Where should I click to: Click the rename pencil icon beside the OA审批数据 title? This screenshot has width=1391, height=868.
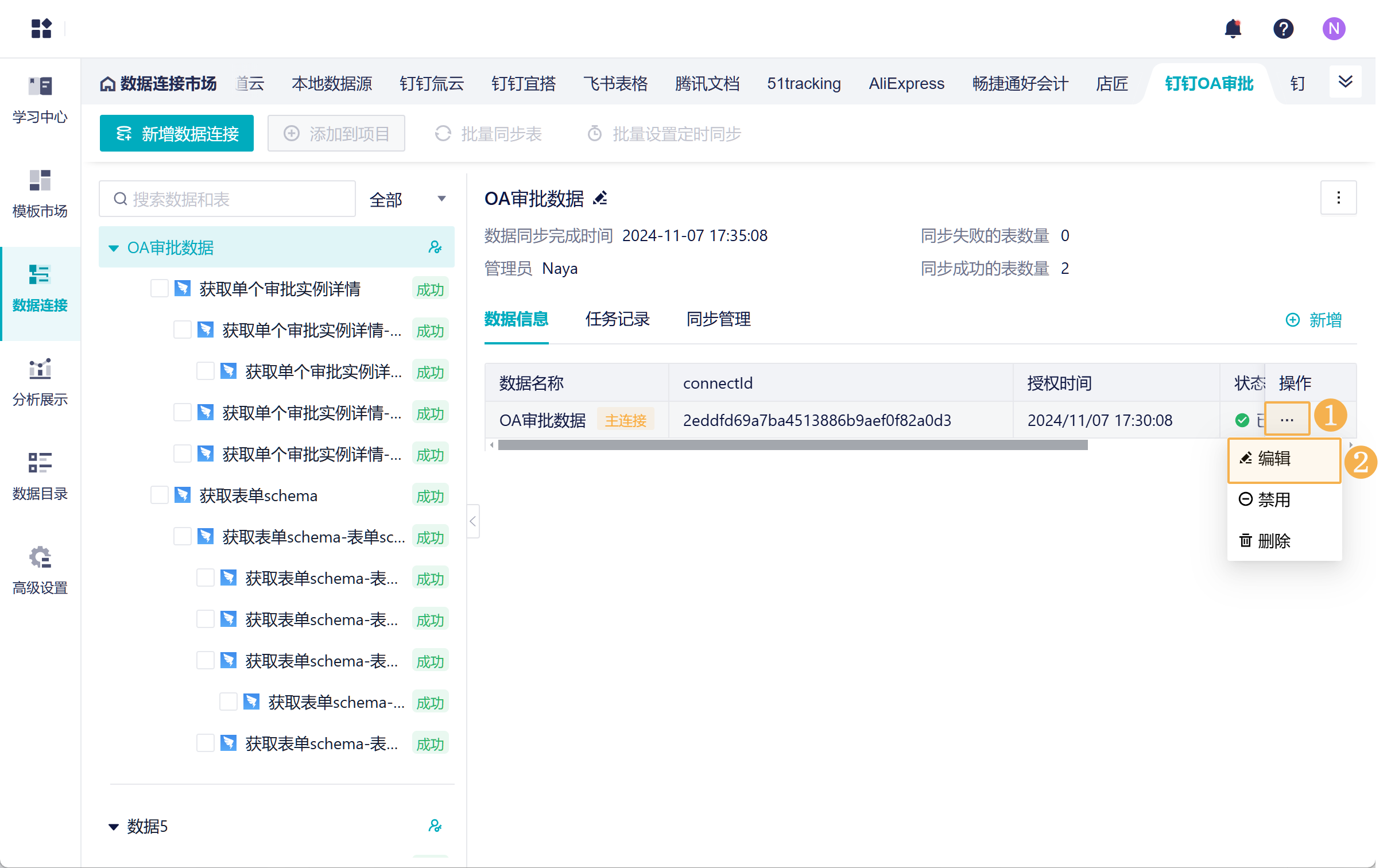pos(600,199)
